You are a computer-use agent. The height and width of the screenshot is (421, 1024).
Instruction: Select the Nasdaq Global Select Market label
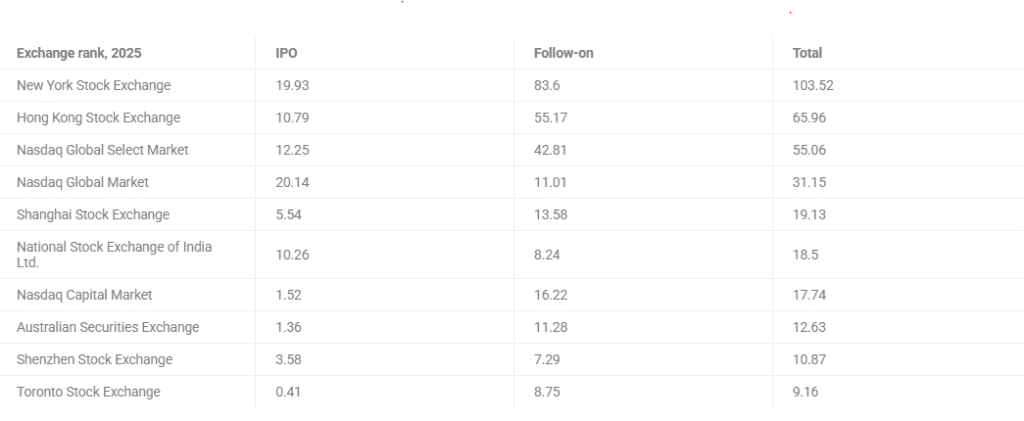[102, 150]
